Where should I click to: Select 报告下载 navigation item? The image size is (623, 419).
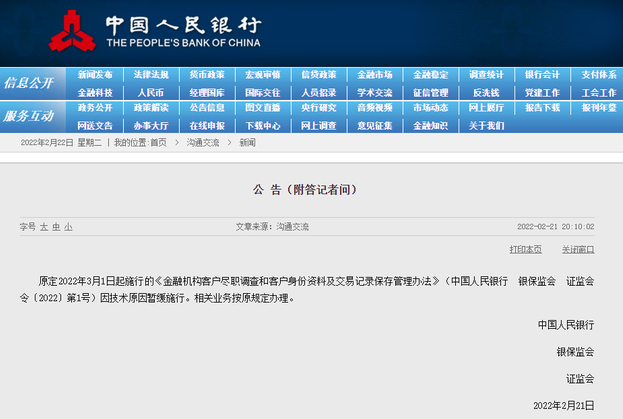(x=542, y=108)
